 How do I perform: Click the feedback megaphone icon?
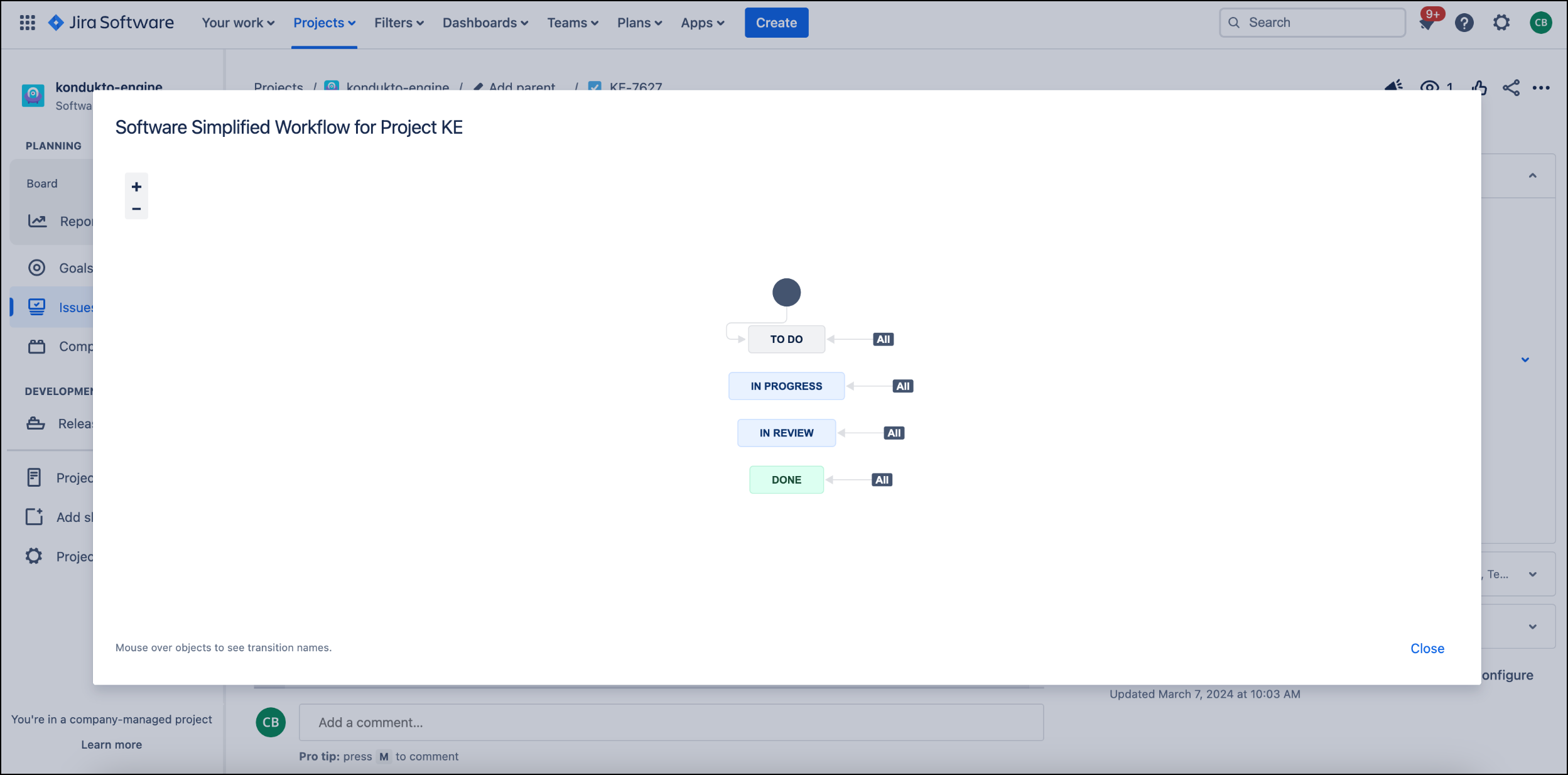pos(1393,85)
